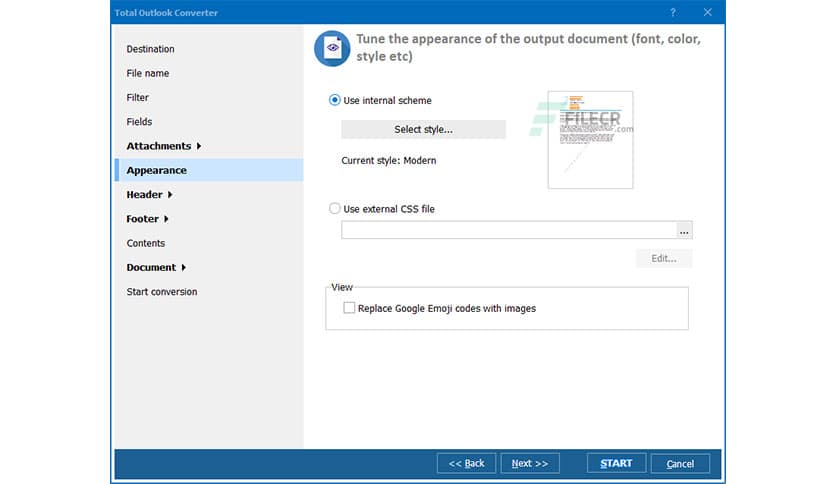Click the Current style: Modern text
The image size is (836, 484).
point(389,160)
